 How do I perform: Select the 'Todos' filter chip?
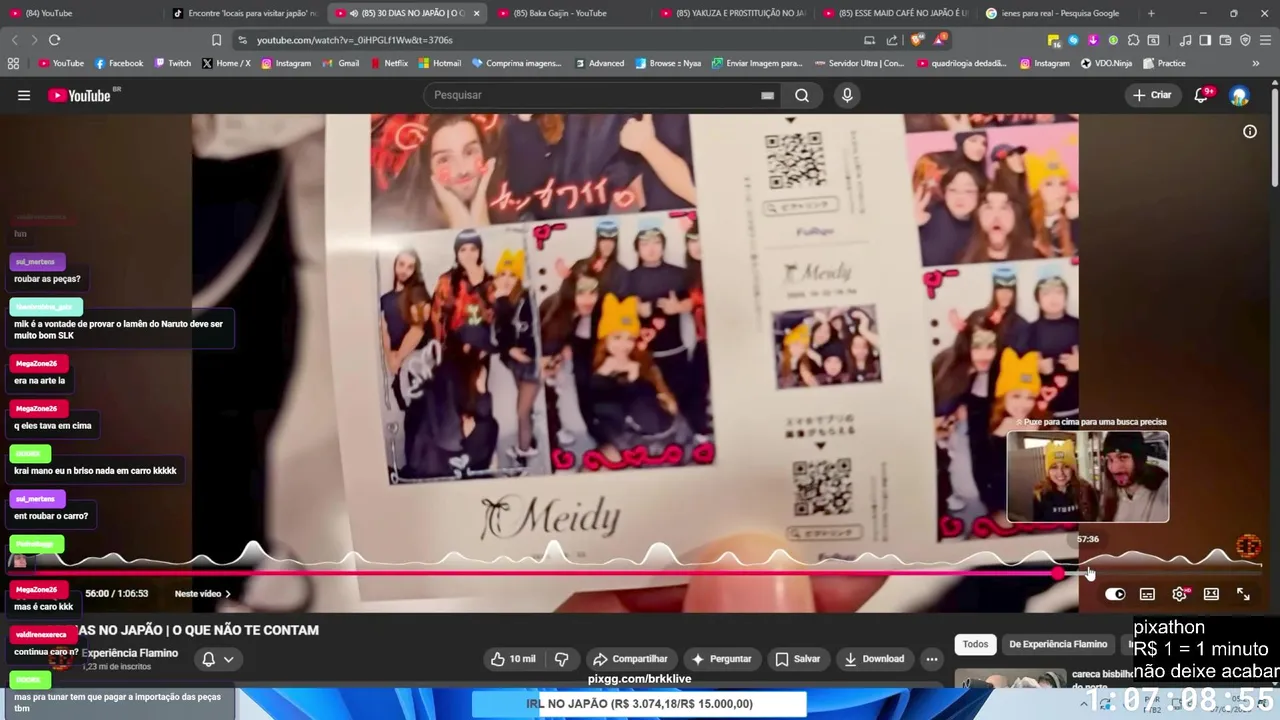point(975,644)
